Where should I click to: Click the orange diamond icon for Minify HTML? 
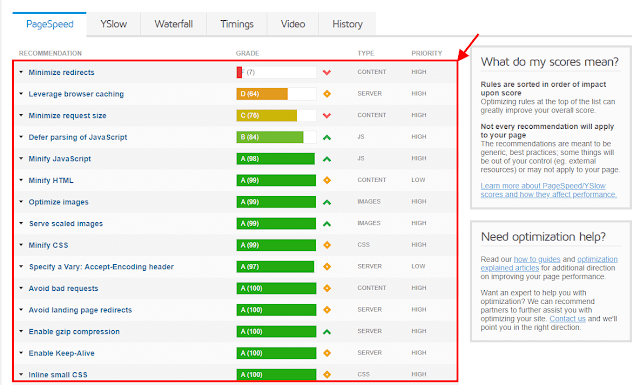point(327,180)
